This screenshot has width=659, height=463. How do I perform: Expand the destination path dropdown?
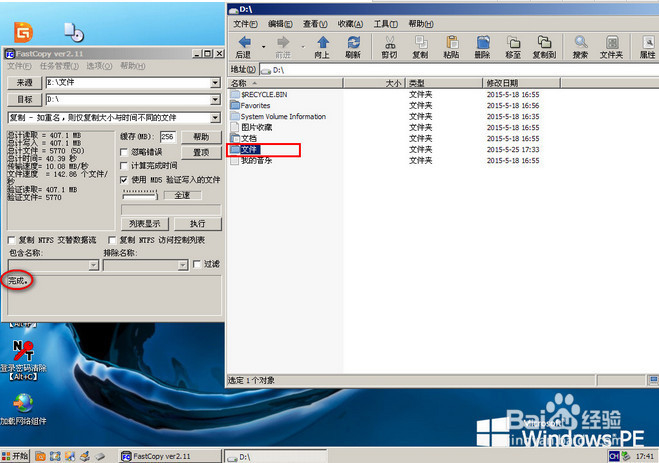pyautogui.click(x=215, y=100)
